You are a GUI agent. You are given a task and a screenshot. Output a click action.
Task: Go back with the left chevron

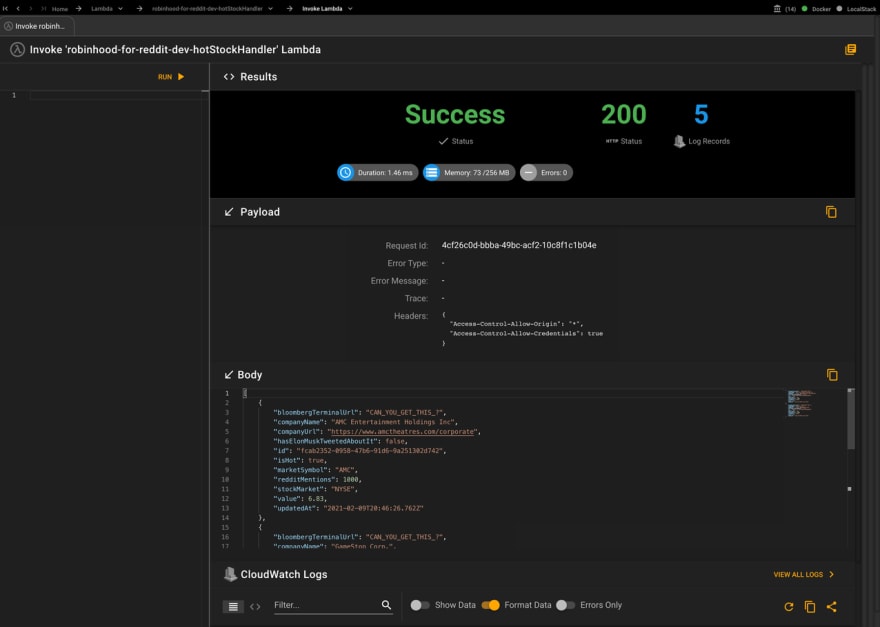tap(18, 8)
